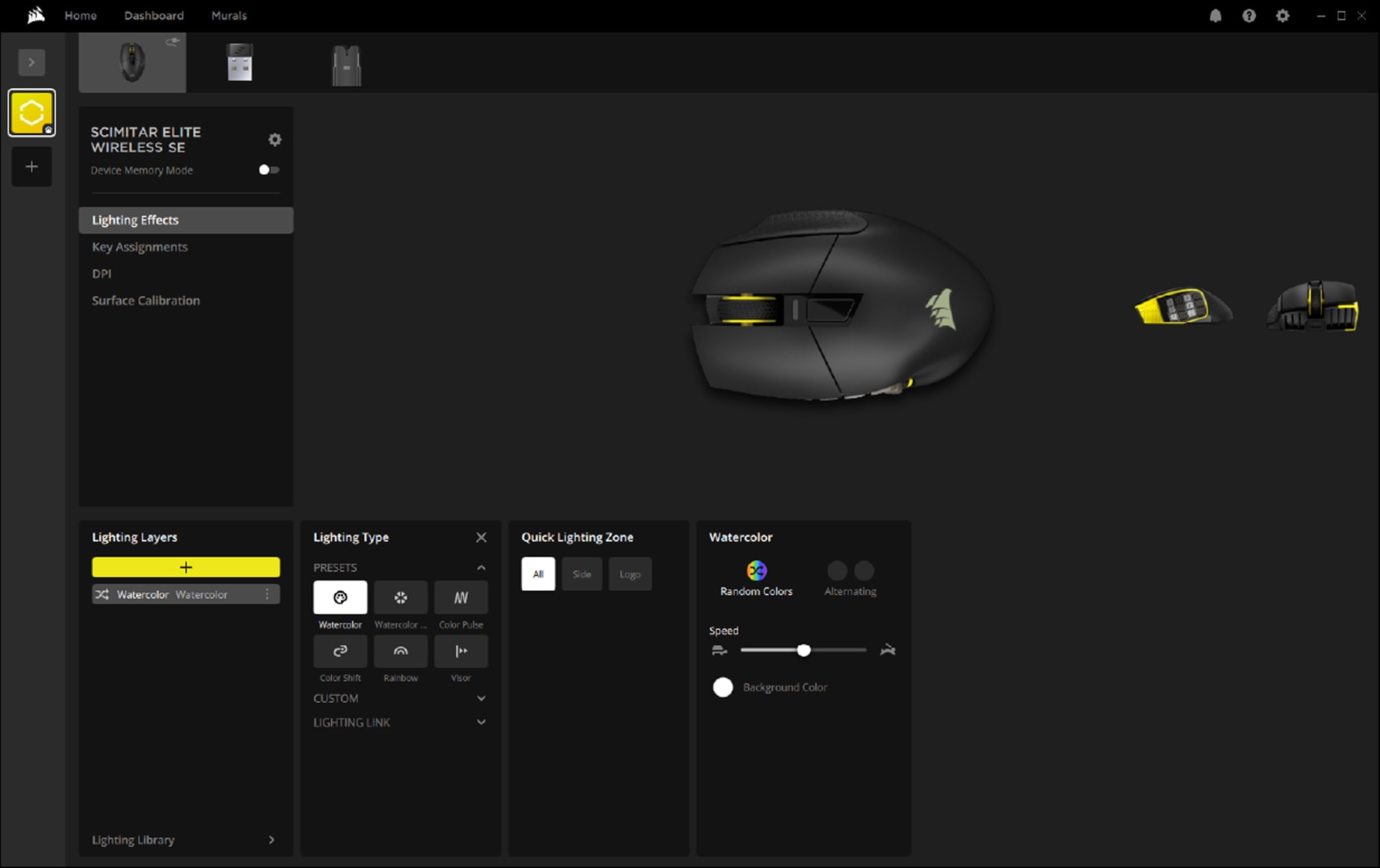Image resolution: width=1380 pixels, height=868 pixels.
Task: Choose the Color Shift lighting preset
Action: click(340, 651)
